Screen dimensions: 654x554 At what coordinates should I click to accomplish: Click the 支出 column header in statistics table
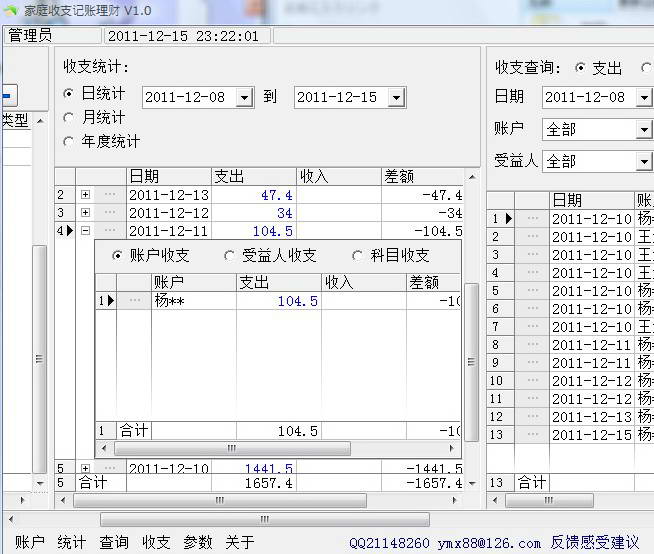[x=254, y=176]
